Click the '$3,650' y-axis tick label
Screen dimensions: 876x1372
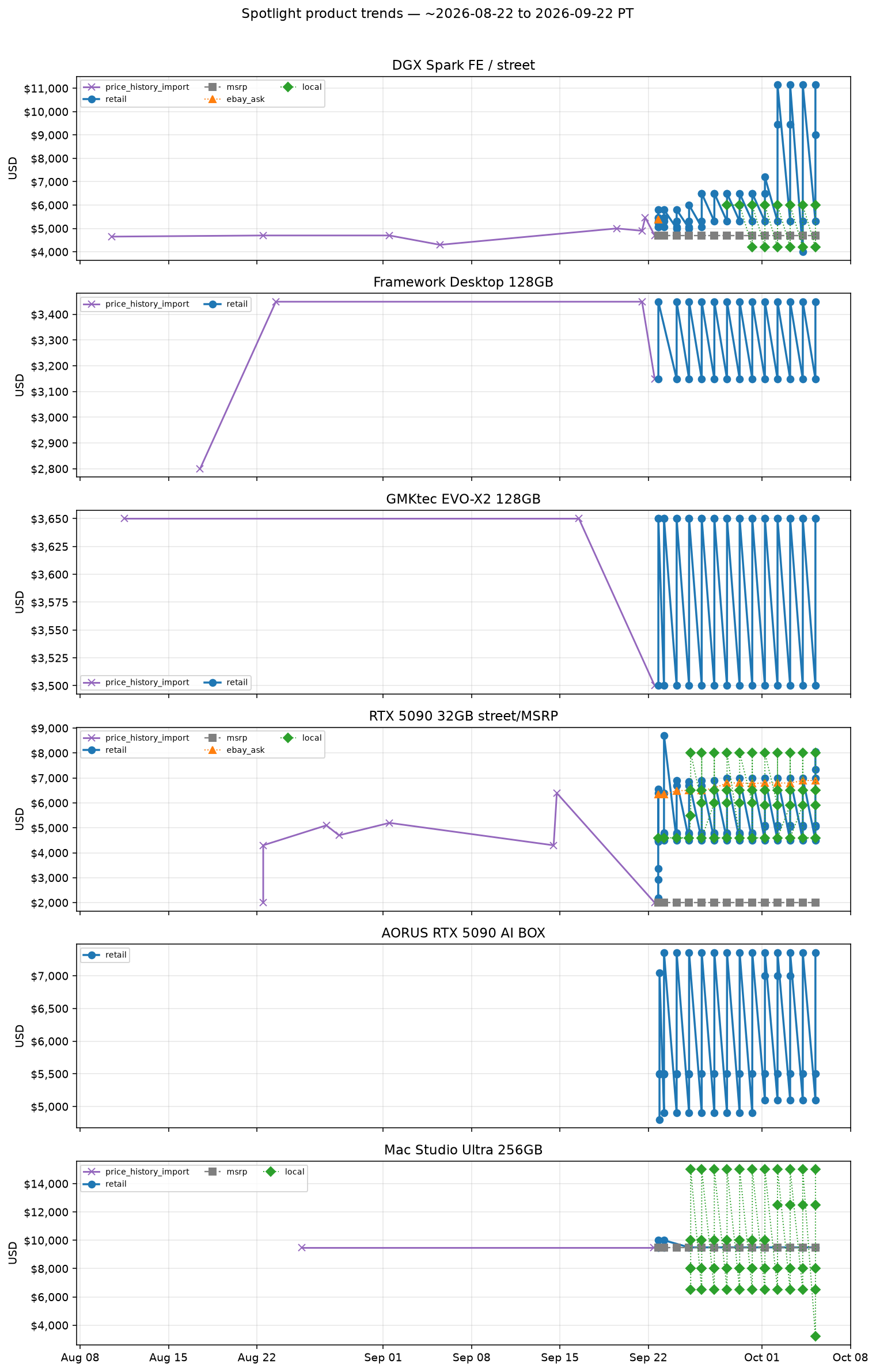click(x=49, y=519)
